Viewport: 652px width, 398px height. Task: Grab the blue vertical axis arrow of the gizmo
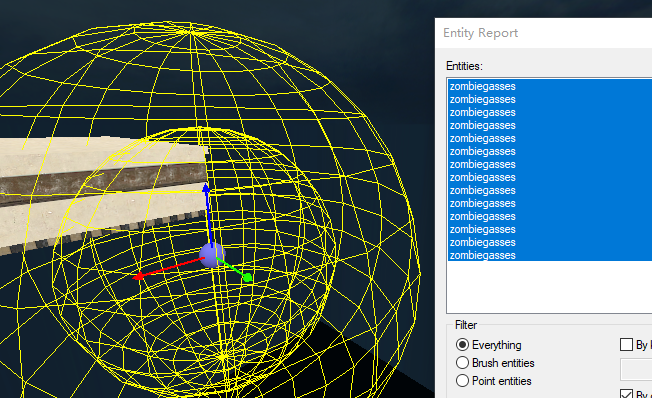point(207,208)
